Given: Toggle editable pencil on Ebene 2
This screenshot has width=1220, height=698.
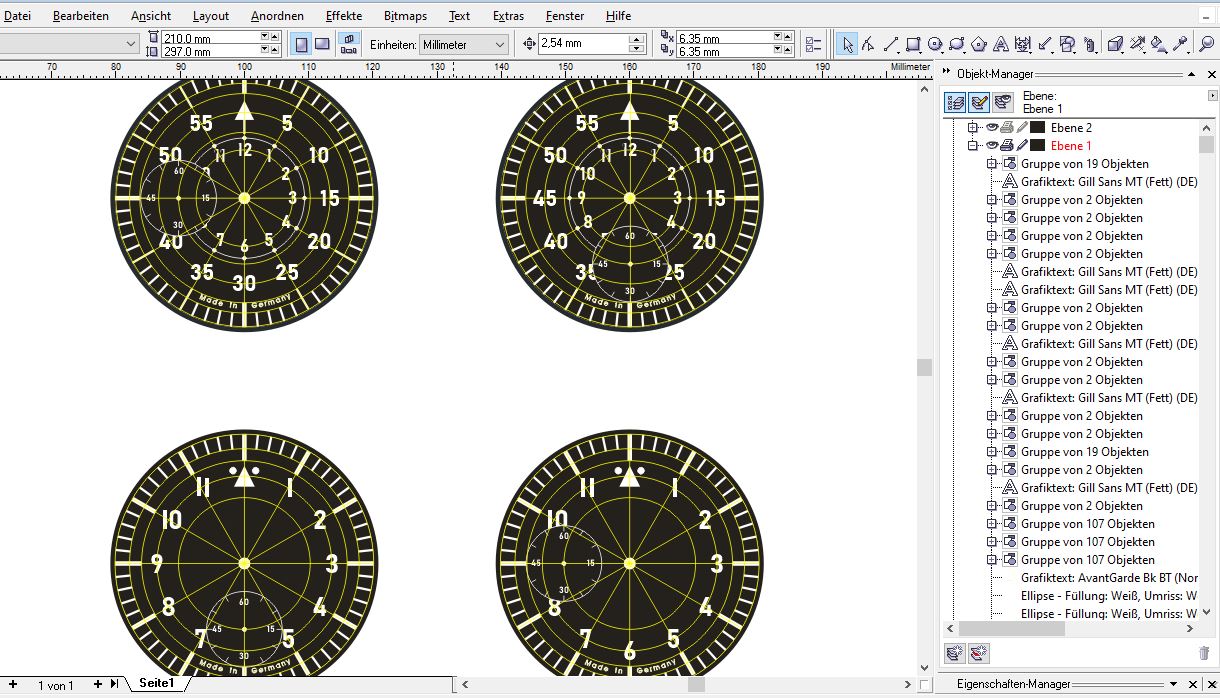Looking at the screenshot, I should coord(1021,128).
